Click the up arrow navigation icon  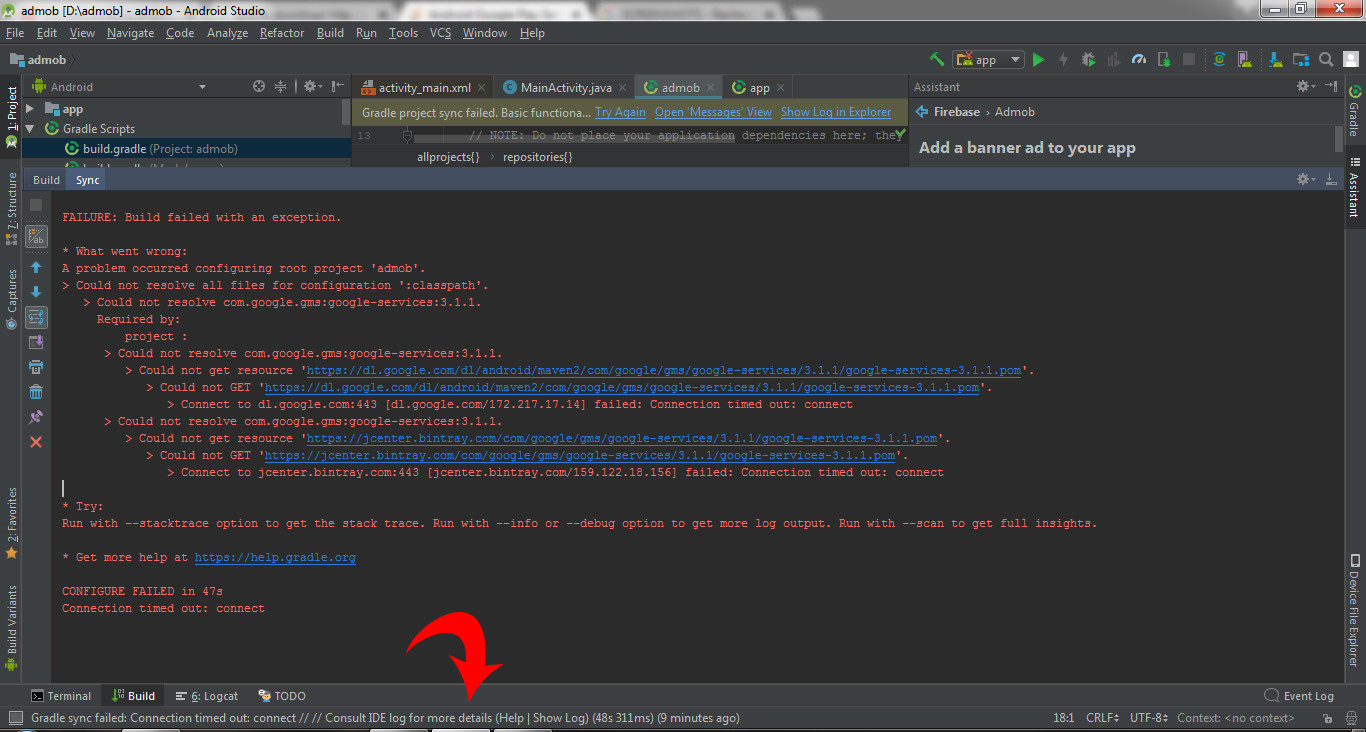point(36,268)
